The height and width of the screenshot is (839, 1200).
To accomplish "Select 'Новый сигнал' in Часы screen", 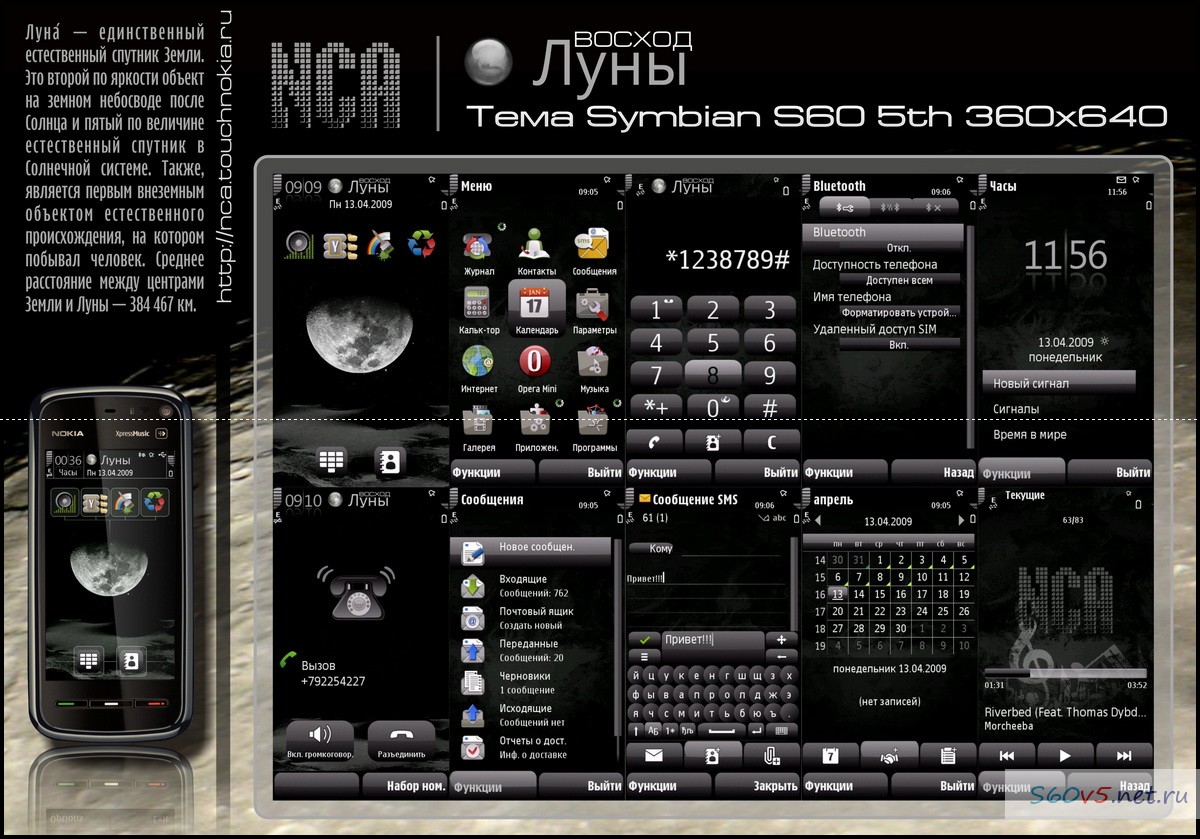I will [1059, 383].
